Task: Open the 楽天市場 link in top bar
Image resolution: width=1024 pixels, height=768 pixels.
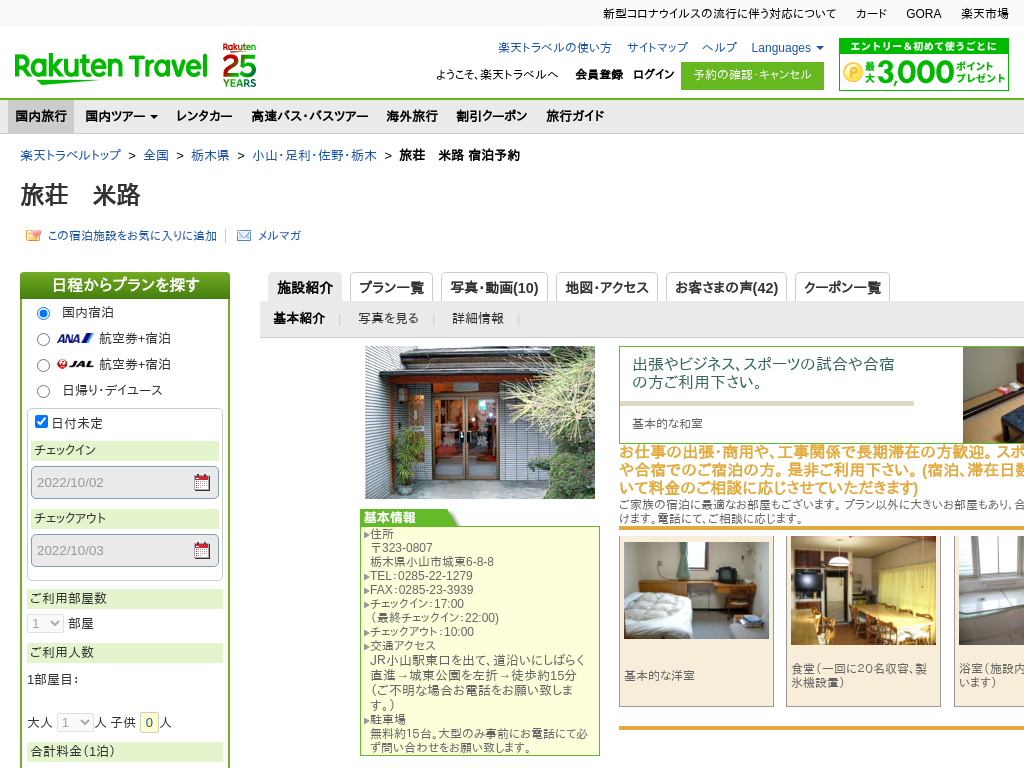Action: click(985, 14)
